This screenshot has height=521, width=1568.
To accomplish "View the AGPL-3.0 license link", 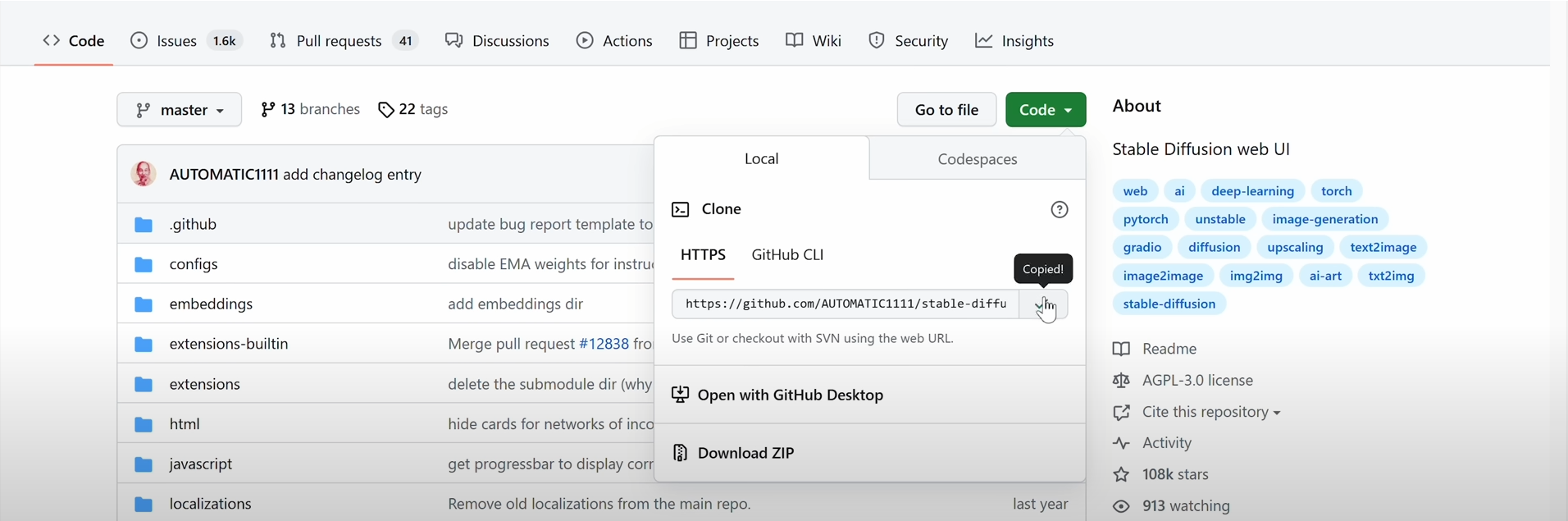I will 1183,381.
